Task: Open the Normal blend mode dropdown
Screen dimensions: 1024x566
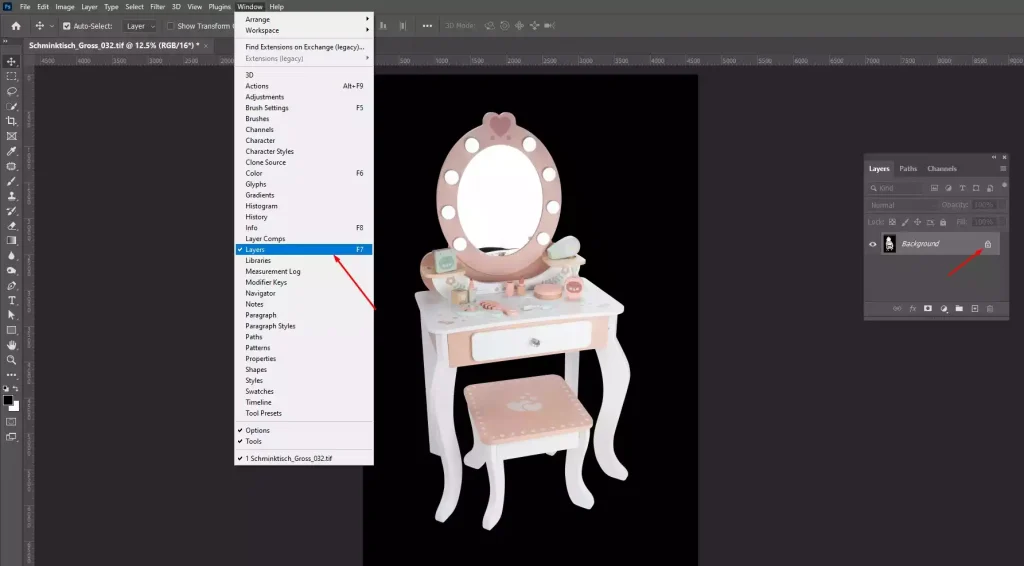Action: 902,205
